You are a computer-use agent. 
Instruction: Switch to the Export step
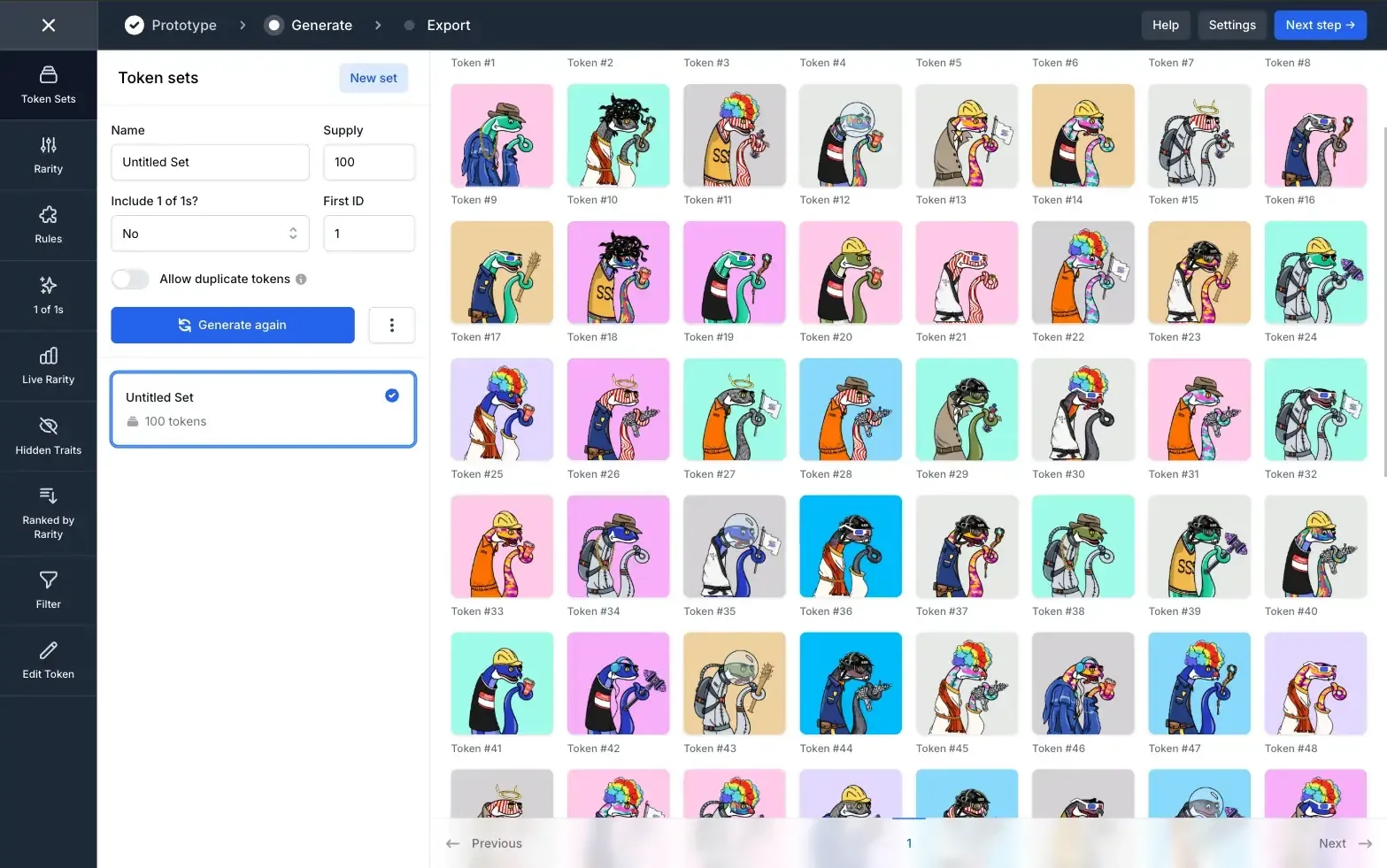(437, 25)
